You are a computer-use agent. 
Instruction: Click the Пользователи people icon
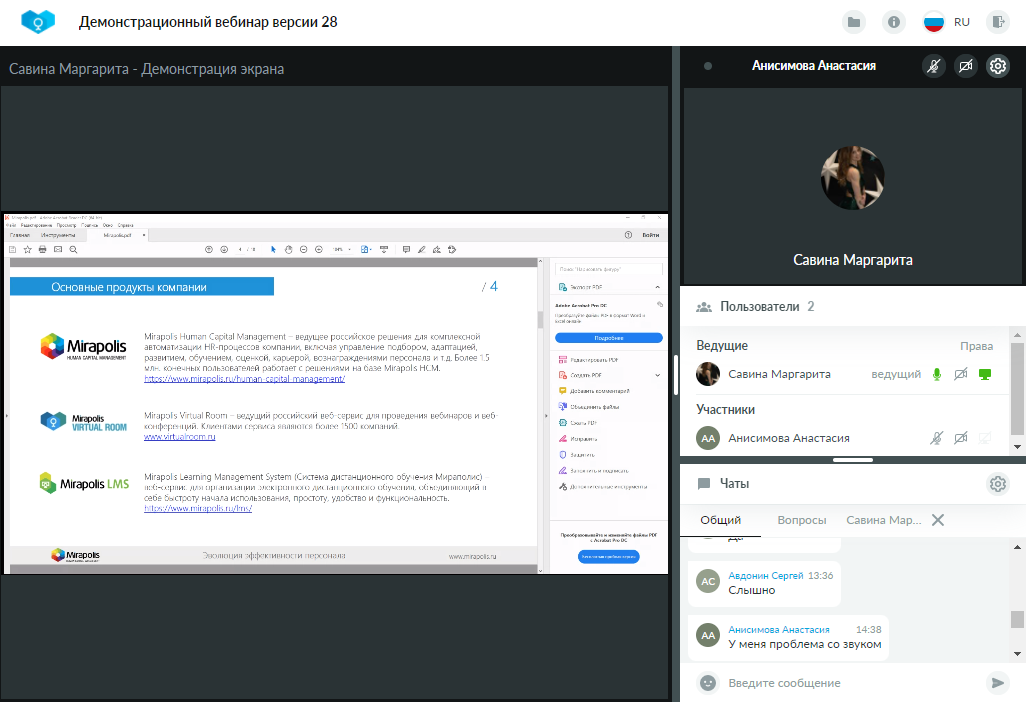pos(703,307)
